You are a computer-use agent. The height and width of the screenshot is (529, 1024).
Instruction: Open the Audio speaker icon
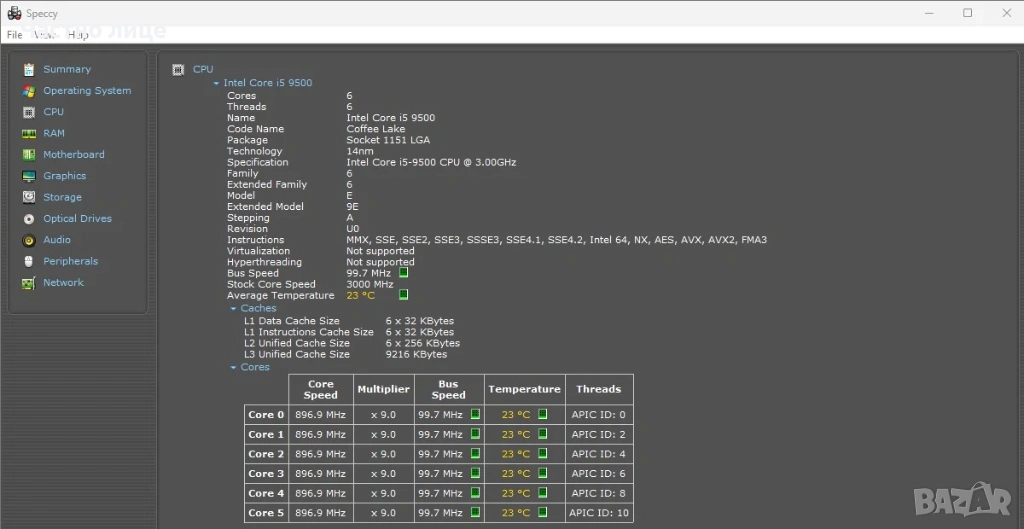tap(29, 240)
